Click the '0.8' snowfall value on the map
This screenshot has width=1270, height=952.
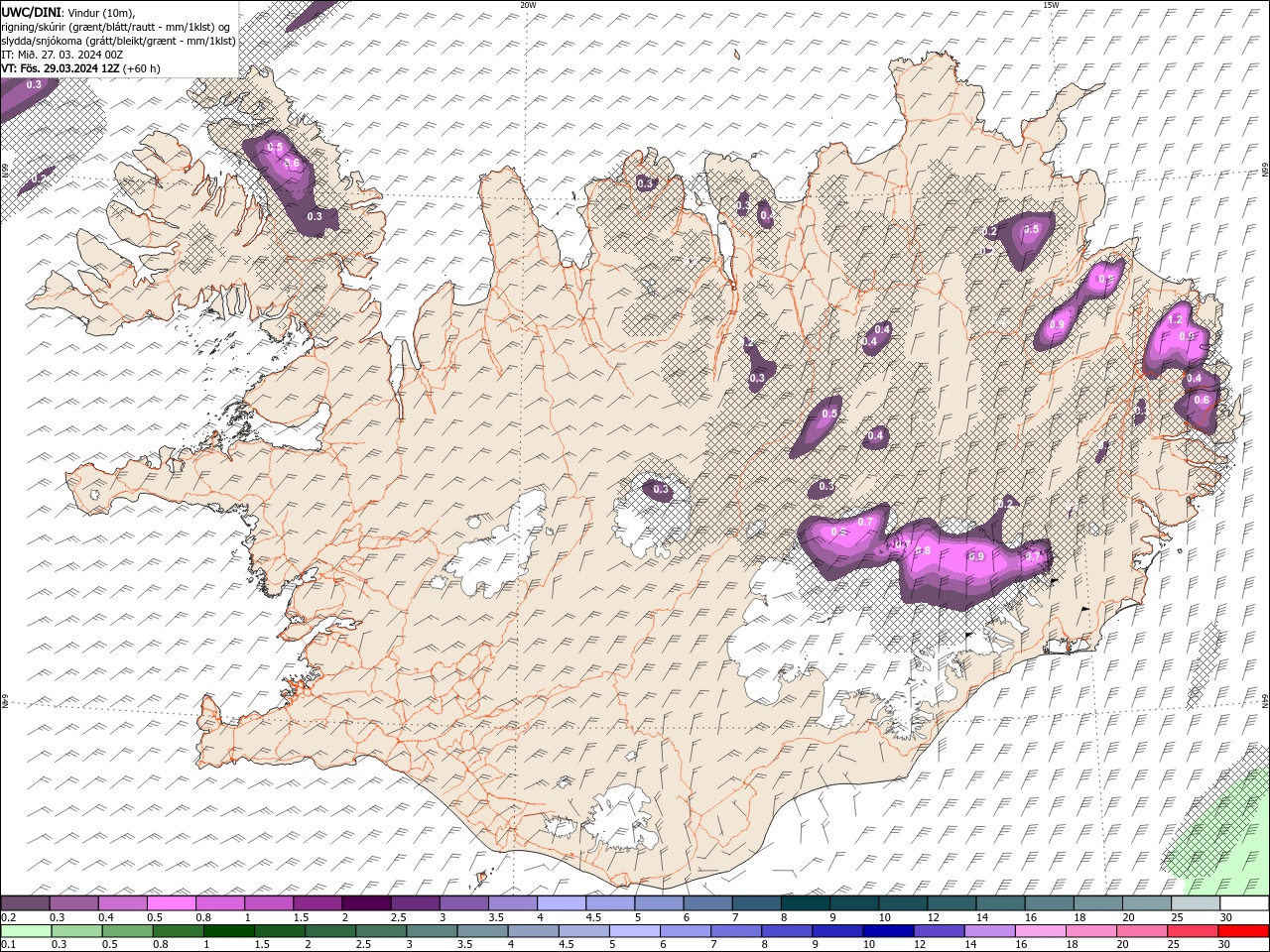coord(924,551)
